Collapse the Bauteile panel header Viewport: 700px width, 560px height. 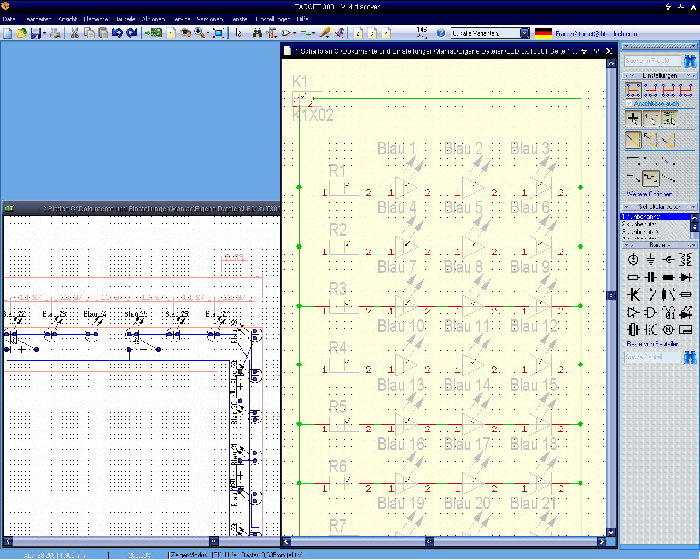tap(658, 244)
